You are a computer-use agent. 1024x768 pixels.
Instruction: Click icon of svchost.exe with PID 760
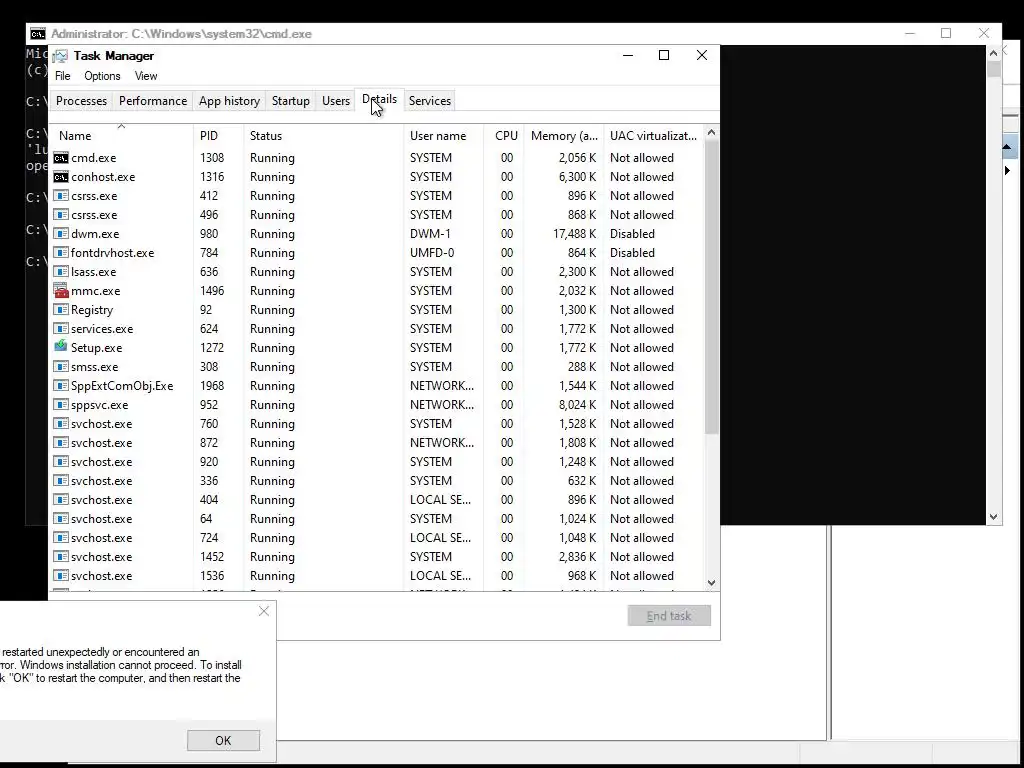coord(61,423)
